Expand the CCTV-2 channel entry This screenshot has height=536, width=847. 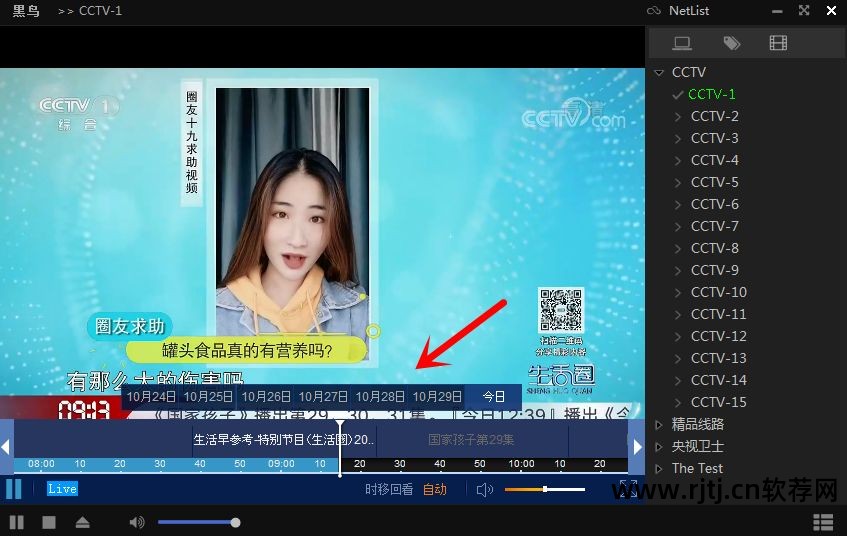pos(678,116)
